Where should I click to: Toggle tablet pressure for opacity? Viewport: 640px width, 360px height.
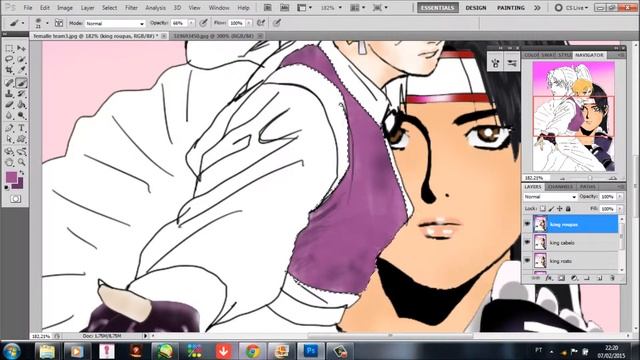pos(203,23)
